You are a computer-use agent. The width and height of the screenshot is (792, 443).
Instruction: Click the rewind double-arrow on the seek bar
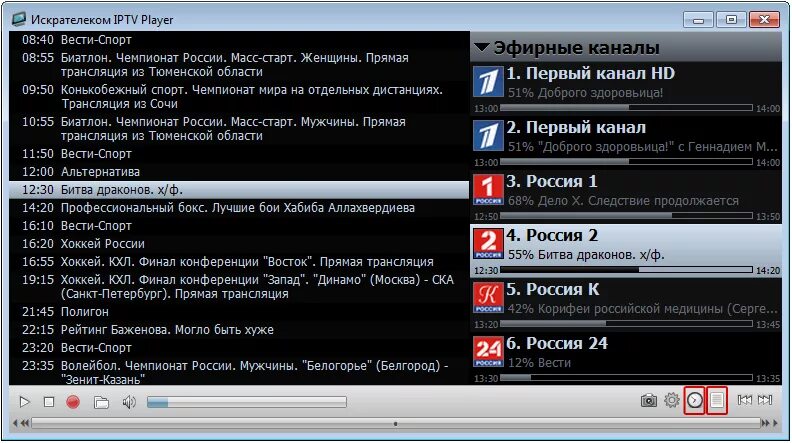(x=24, y=423)
